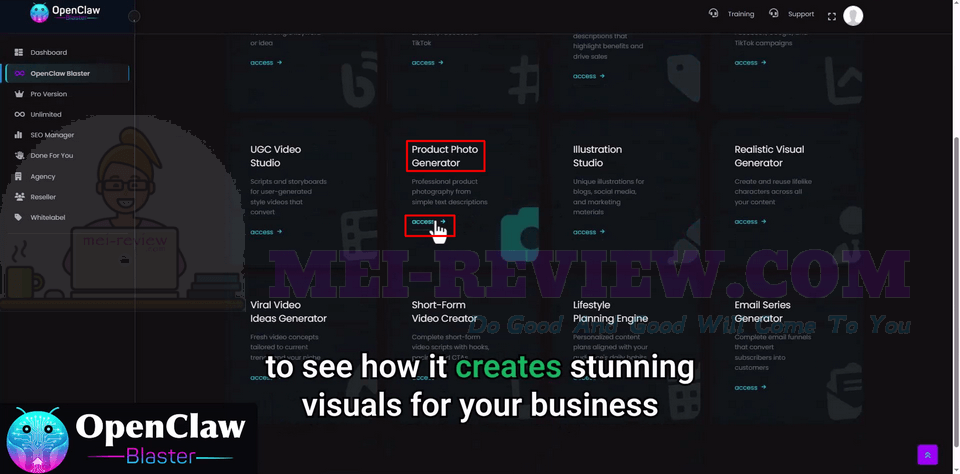Click access link under Email Series Generator
Image resolution: width=960 pixels, height=474 pixels.
(x=751, y=388)
